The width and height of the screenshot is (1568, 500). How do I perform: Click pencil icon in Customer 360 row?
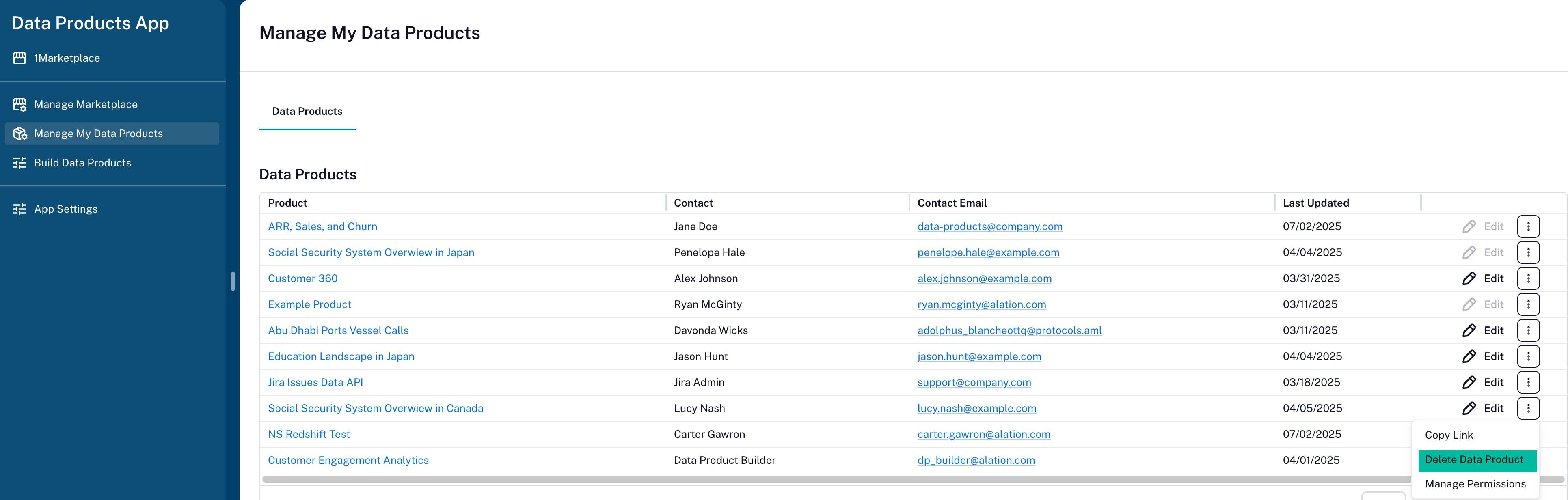(1469, 278)
